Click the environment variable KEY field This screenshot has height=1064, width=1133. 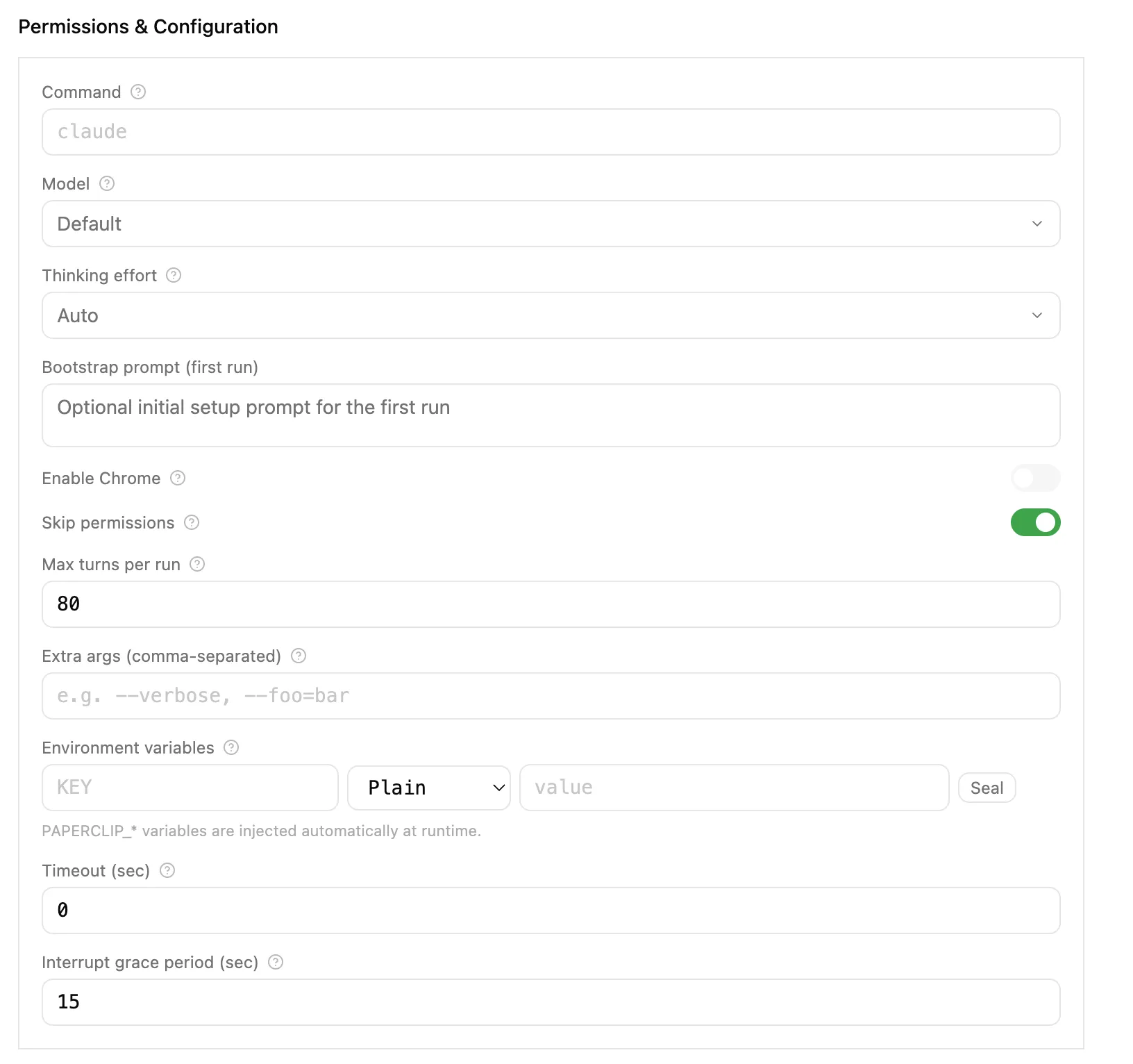(190, 788)
